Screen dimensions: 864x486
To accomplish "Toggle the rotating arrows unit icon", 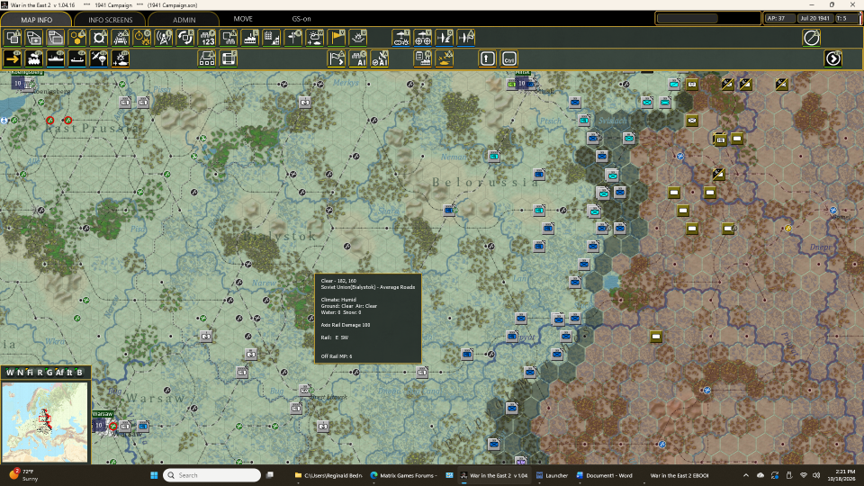I will (x=186, y=38).
